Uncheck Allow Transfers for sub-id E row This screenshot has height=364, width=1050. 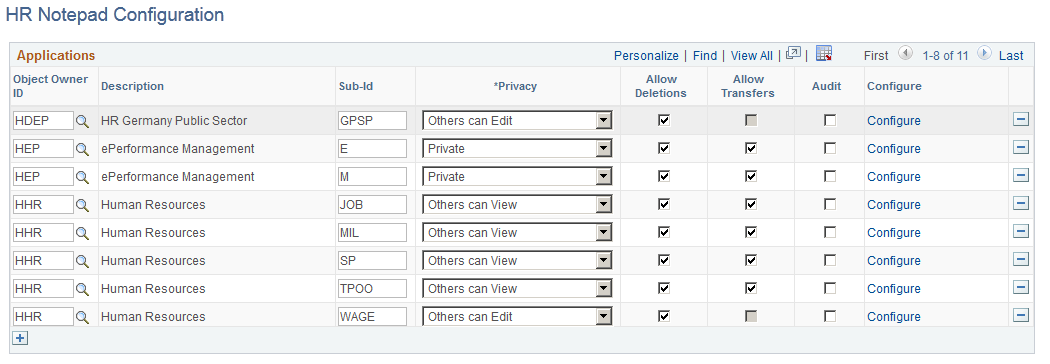(x=751, y=149)
